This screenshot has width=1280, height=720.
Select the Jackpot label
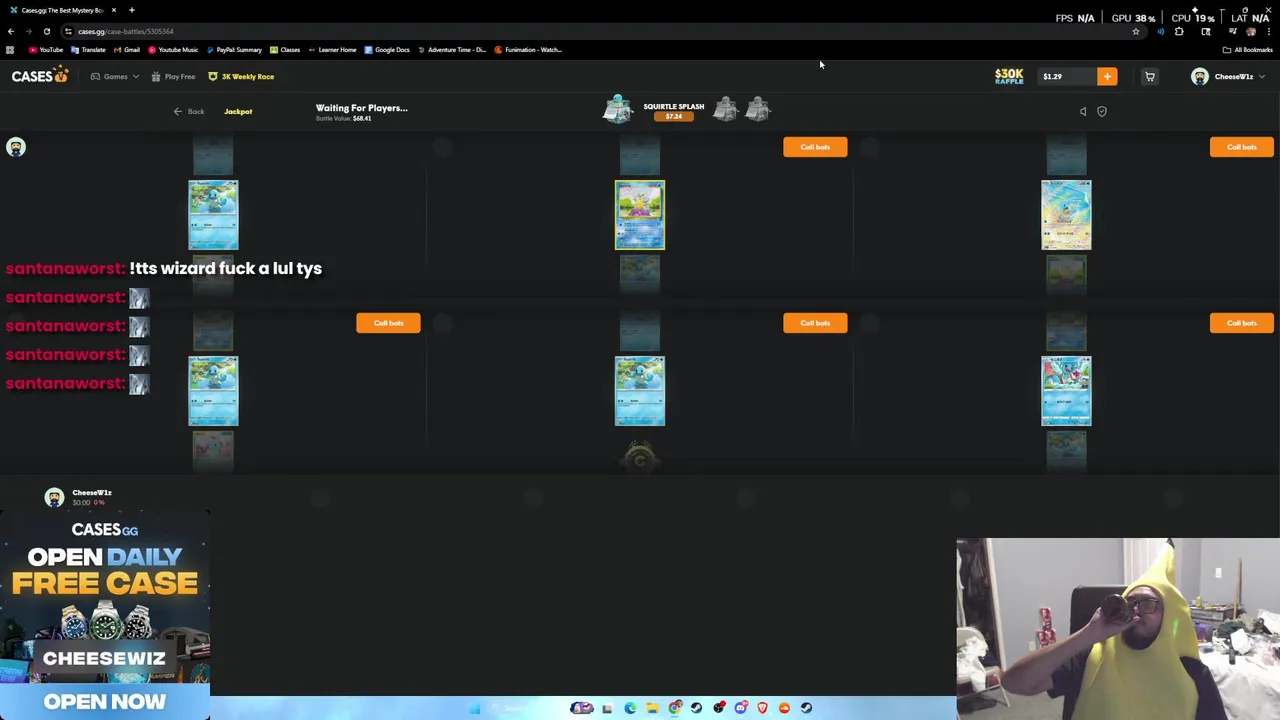238,112
